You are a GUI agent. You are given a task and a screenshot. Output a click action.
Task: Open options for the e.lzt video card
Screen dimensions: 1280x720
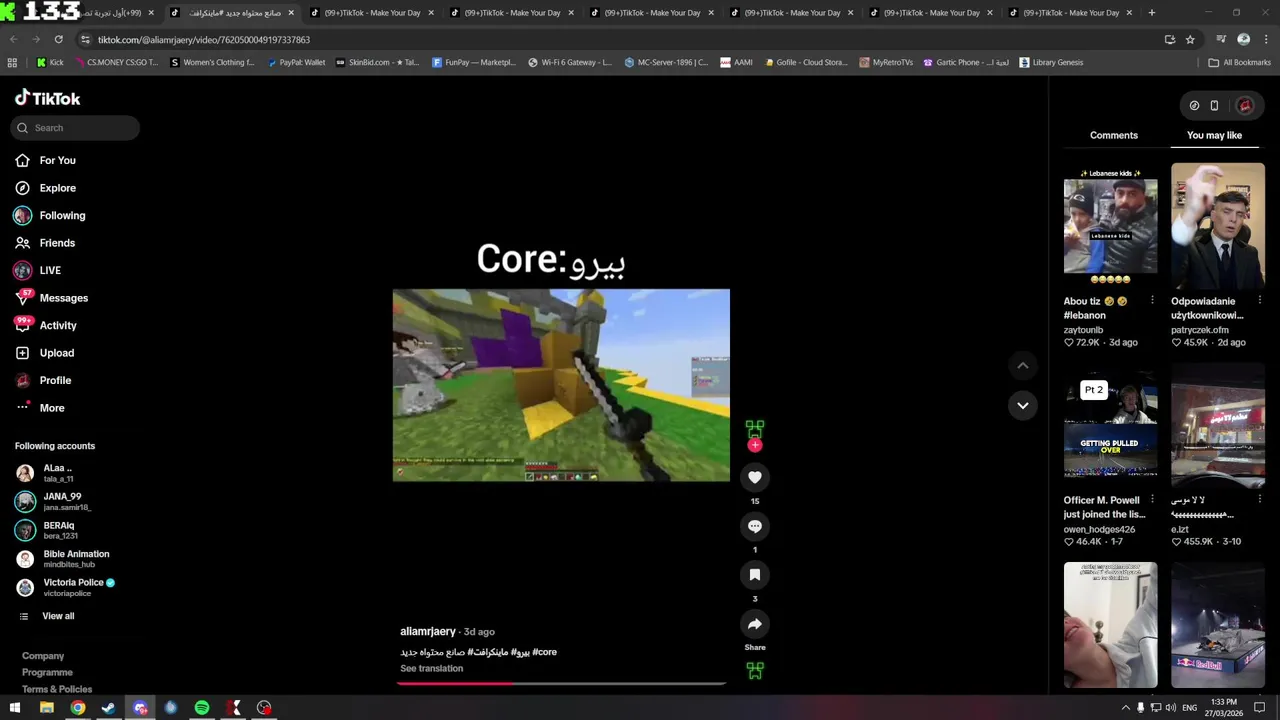tap(1259, 500)
